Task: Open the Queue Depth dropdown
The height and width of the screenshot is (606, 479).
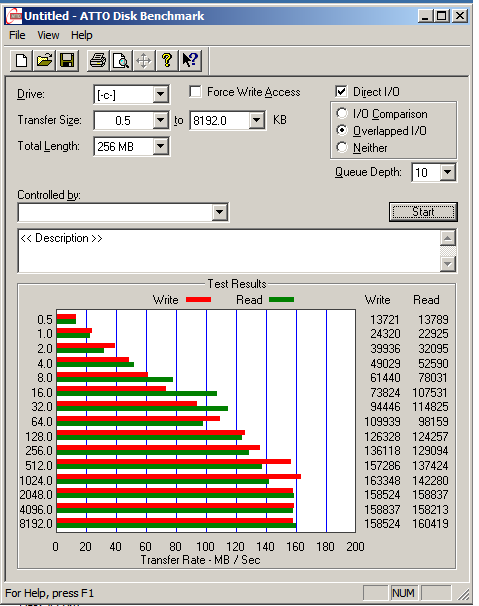Action: (x=447, y=172)
